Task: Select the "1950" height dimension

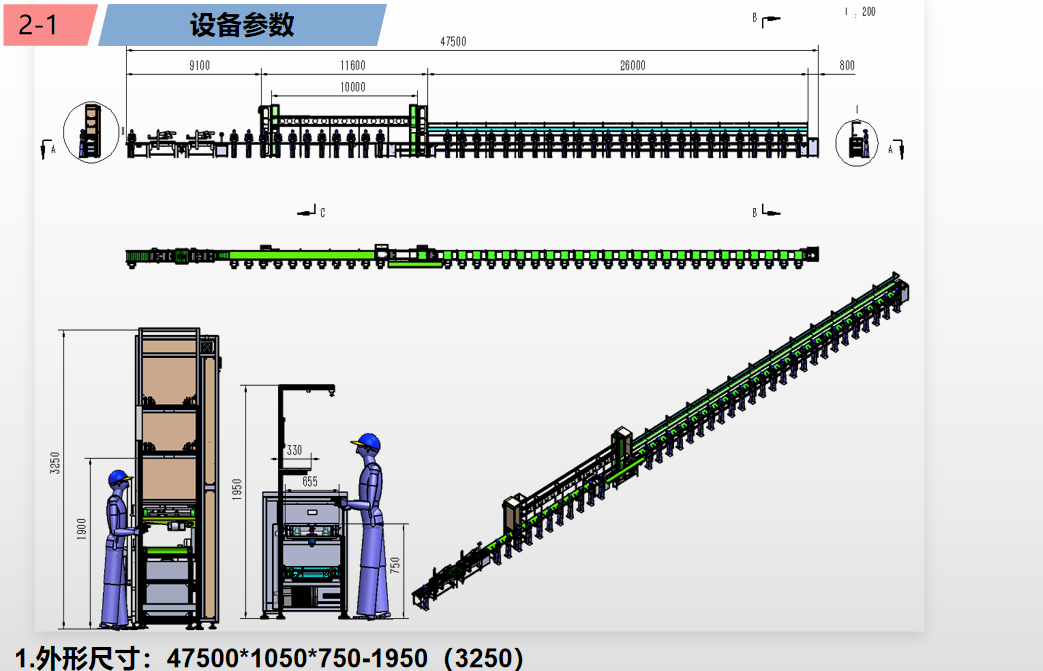Action: 237,489
